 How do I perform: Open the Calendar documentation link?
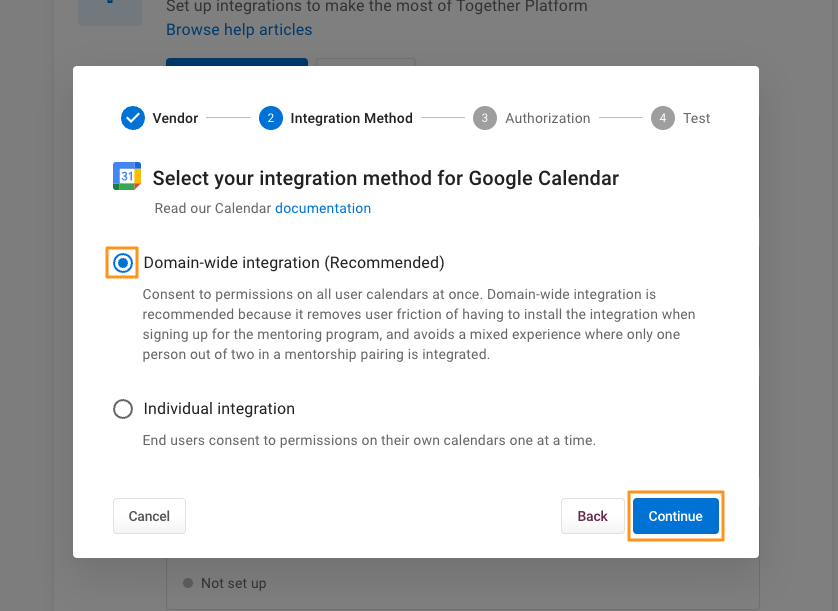(x=323, y=208)
